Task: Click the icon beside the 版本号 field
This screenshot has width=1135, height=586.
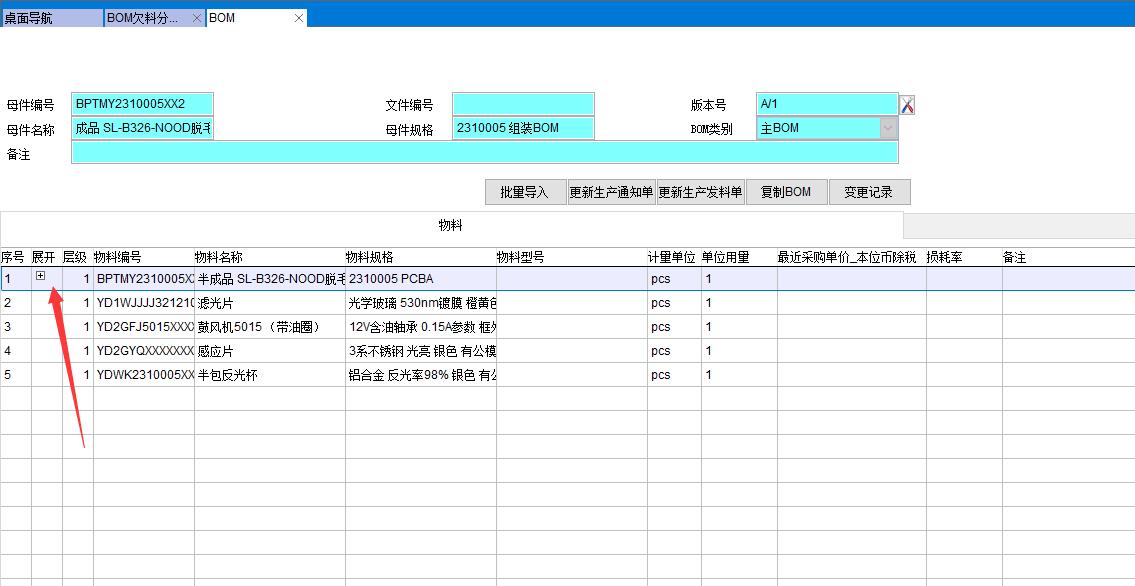Action: point(907,105)
